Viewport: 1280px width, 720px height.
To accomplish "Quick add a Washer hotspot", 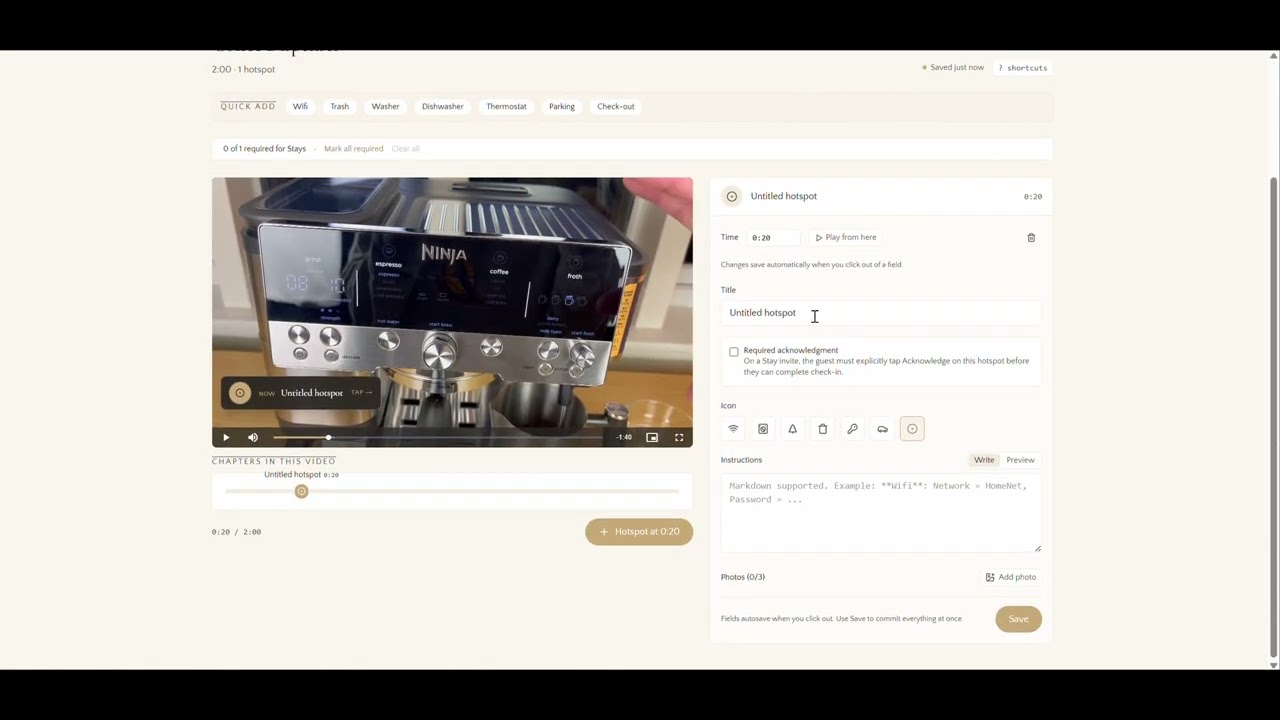I will tap(385, 106).
